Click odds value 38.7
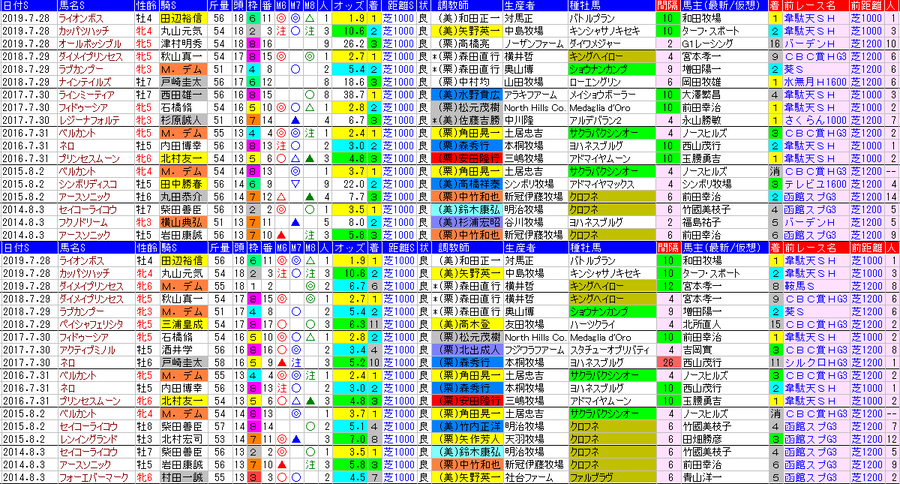This screenshot has height=484, width=900. coord(349,95)
